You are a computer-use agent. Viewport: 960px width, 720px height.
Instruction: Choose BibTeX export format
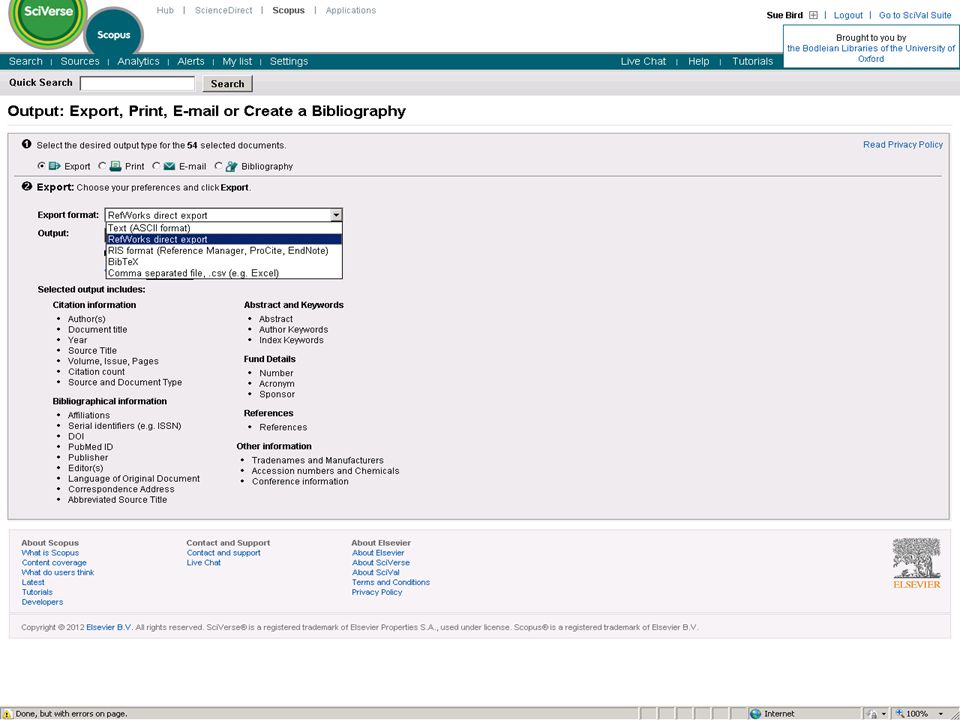tap(224, 261)
